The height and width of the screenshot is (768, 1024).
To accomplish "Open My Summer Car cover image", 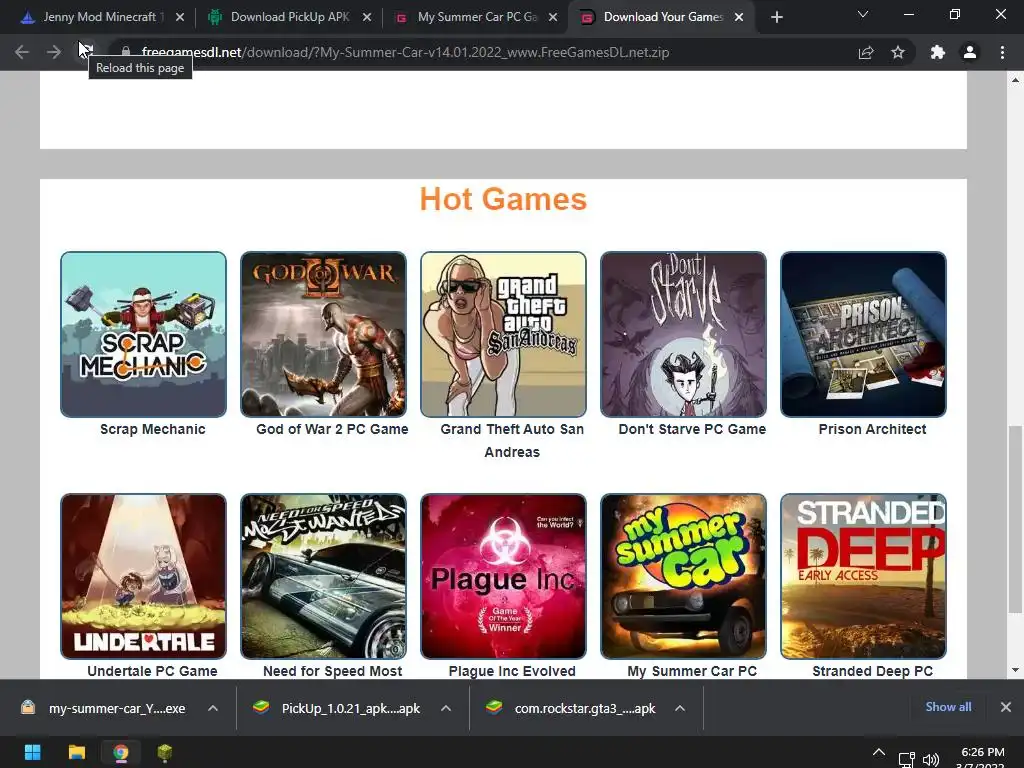I will [x=683, y=576].
